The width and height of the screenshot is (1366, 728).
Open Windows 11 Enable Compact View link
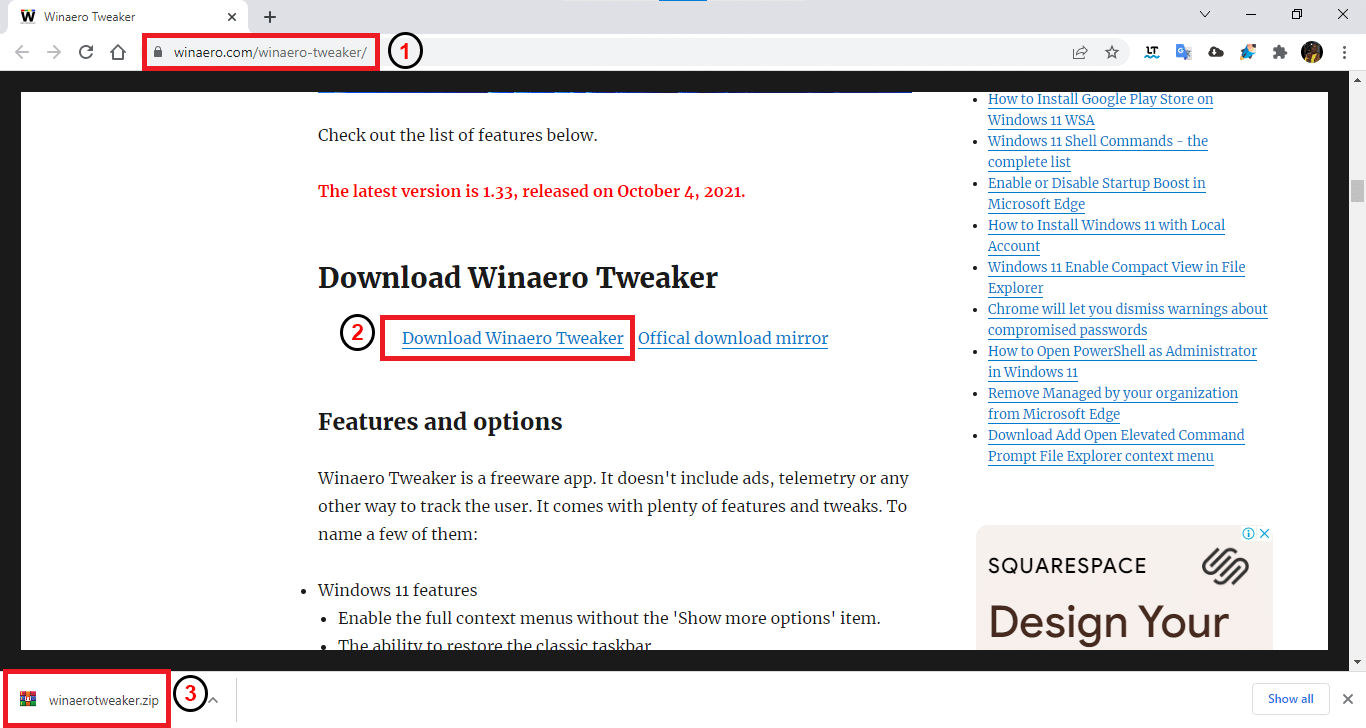(x=1116, y=277)
